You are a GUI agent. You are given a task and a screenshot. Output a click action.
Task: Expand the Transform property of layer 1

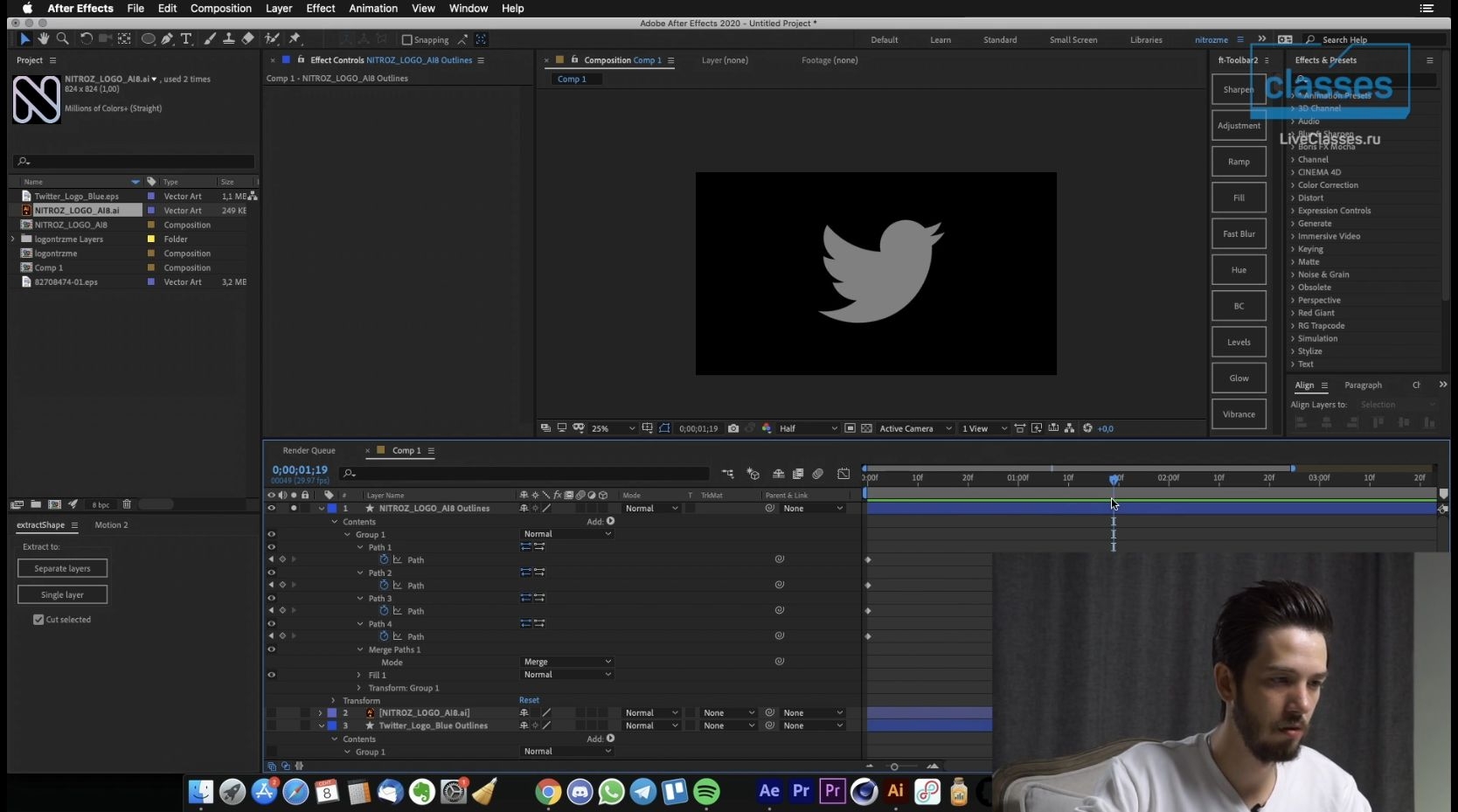[x=333, y=700]
